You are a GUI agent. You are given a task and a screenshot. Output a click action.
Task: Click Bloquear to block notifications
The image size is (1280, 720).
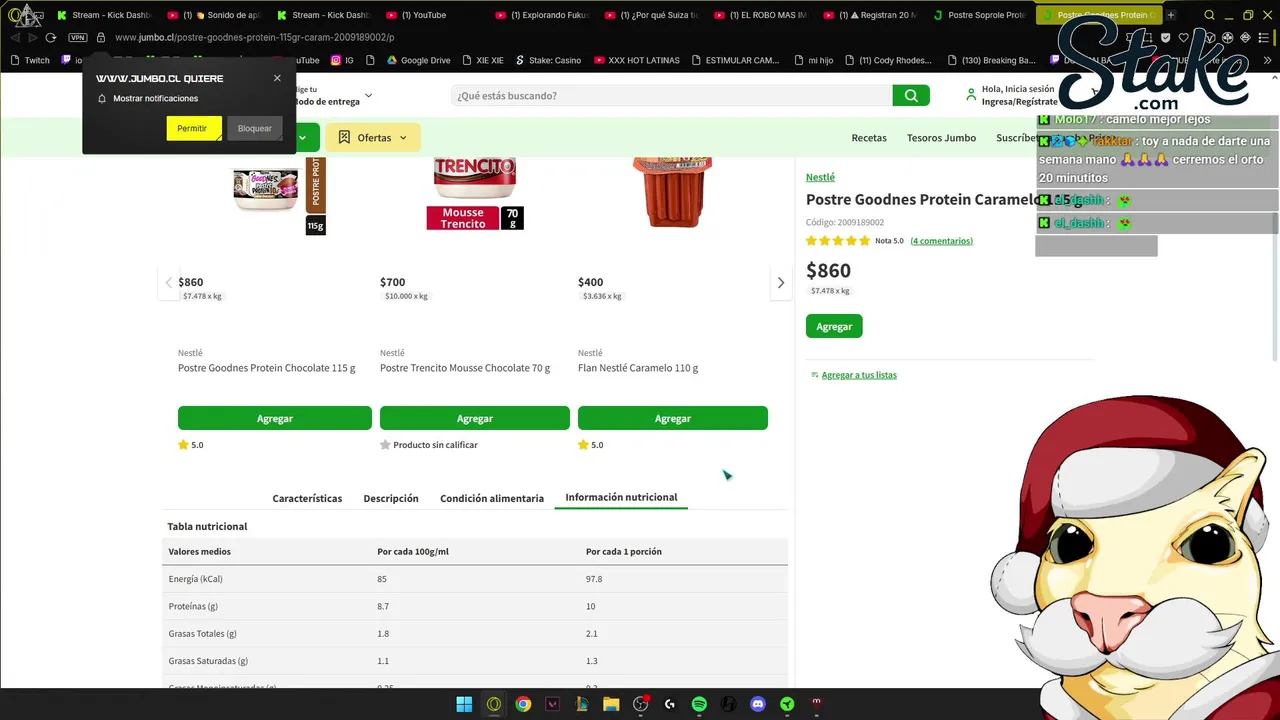(255, 128)
